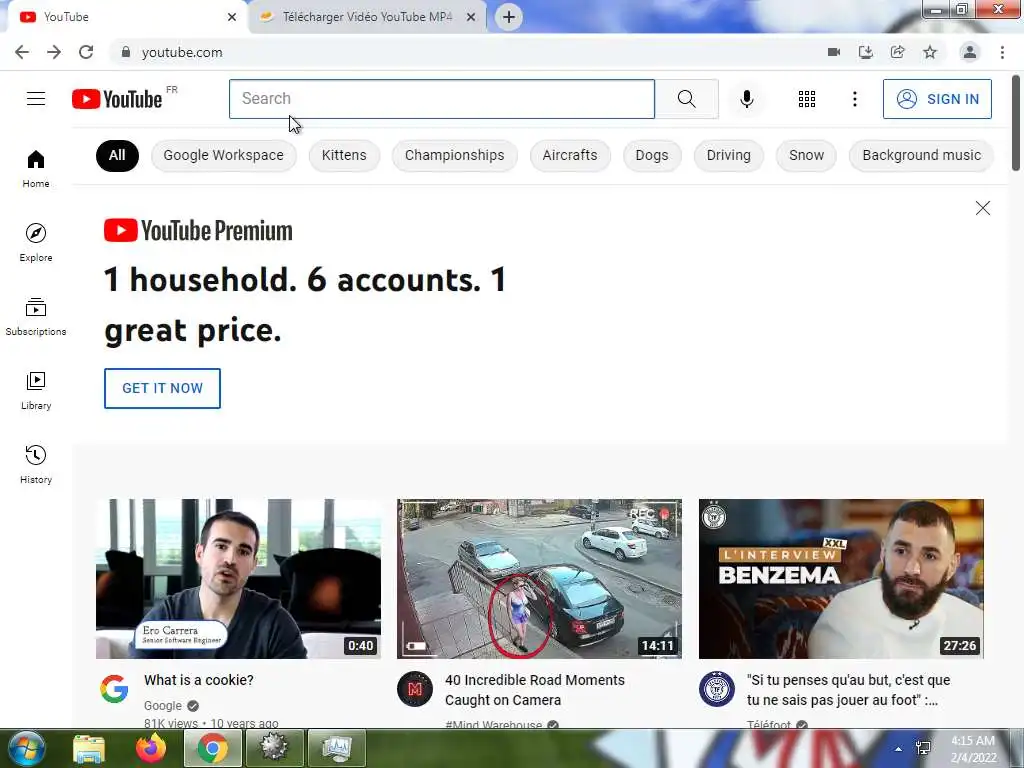Filter by Dogs chip

[652, 155]
